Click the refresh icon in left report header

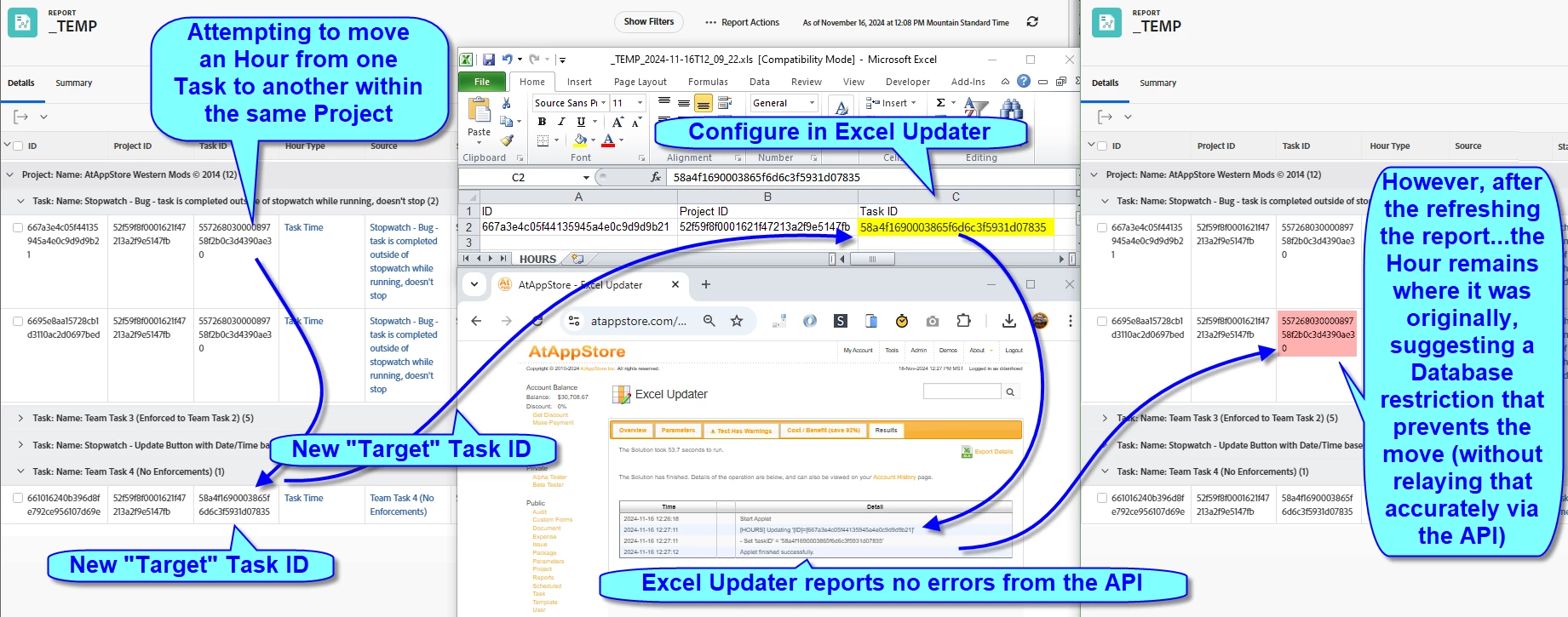coord(1032,22)
